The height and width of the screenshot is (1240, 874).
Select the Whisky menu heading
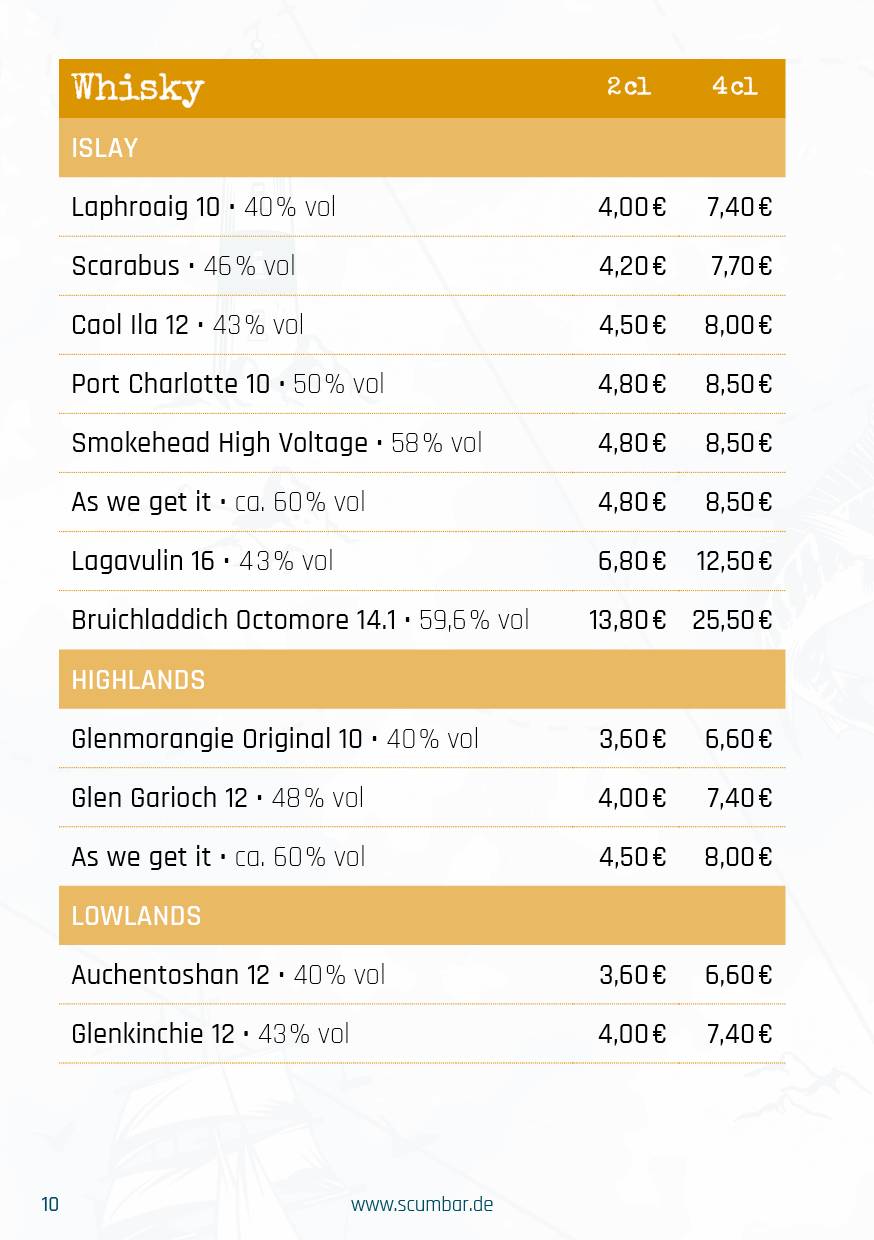pyautogui.click(x=138, y=88)
